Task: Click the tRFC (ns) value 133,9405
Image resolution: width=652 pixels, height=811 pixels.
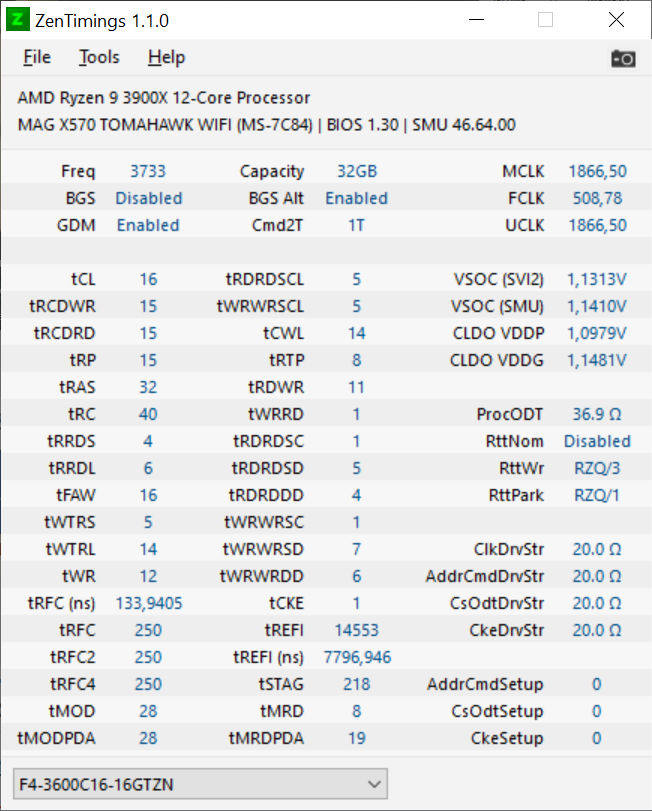Action: click(149, 603)
